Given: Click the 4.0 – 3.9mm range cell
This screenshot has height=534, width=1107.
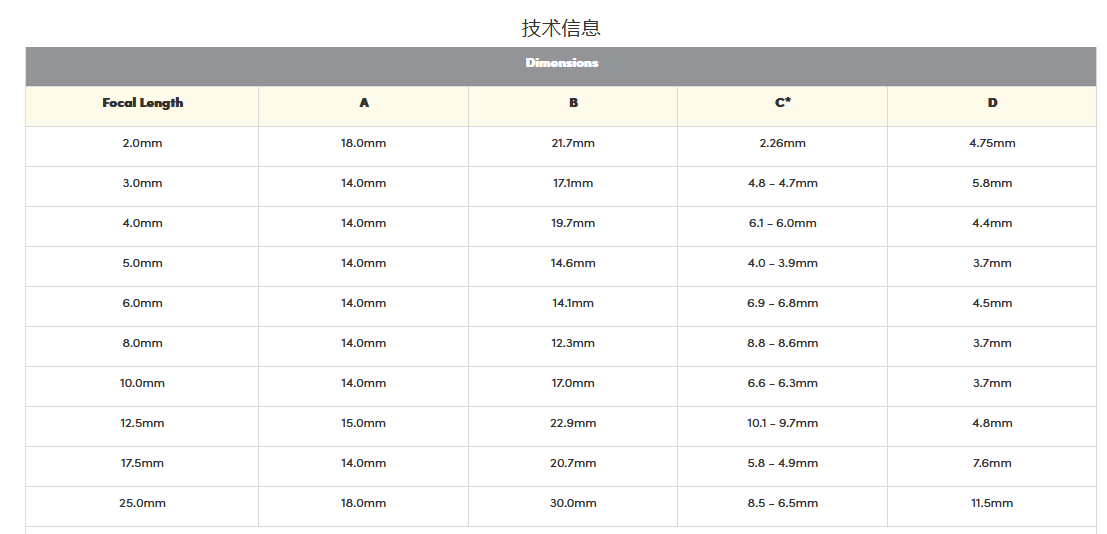Looking at the screenshot, I should point(782,263).
